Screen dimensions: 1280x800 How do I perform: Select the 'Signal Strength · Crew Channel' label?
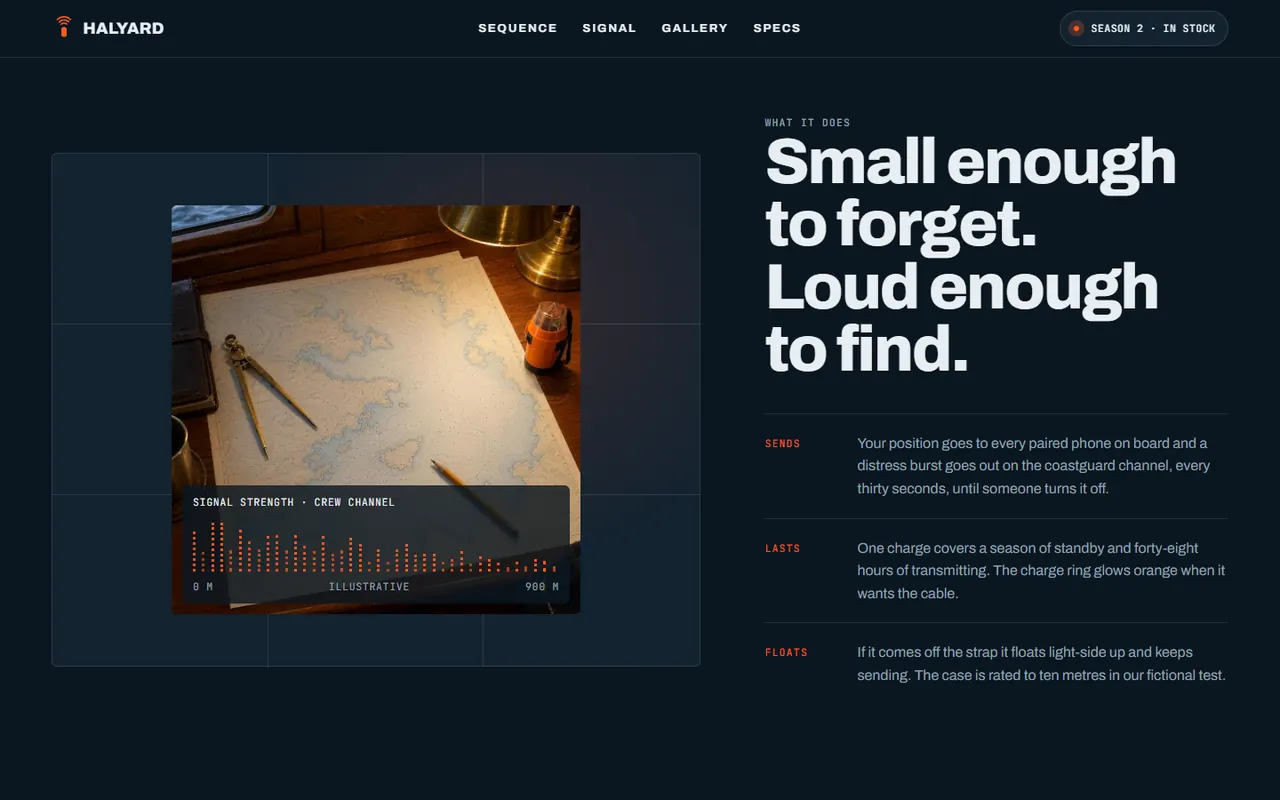tap(294, 502)
